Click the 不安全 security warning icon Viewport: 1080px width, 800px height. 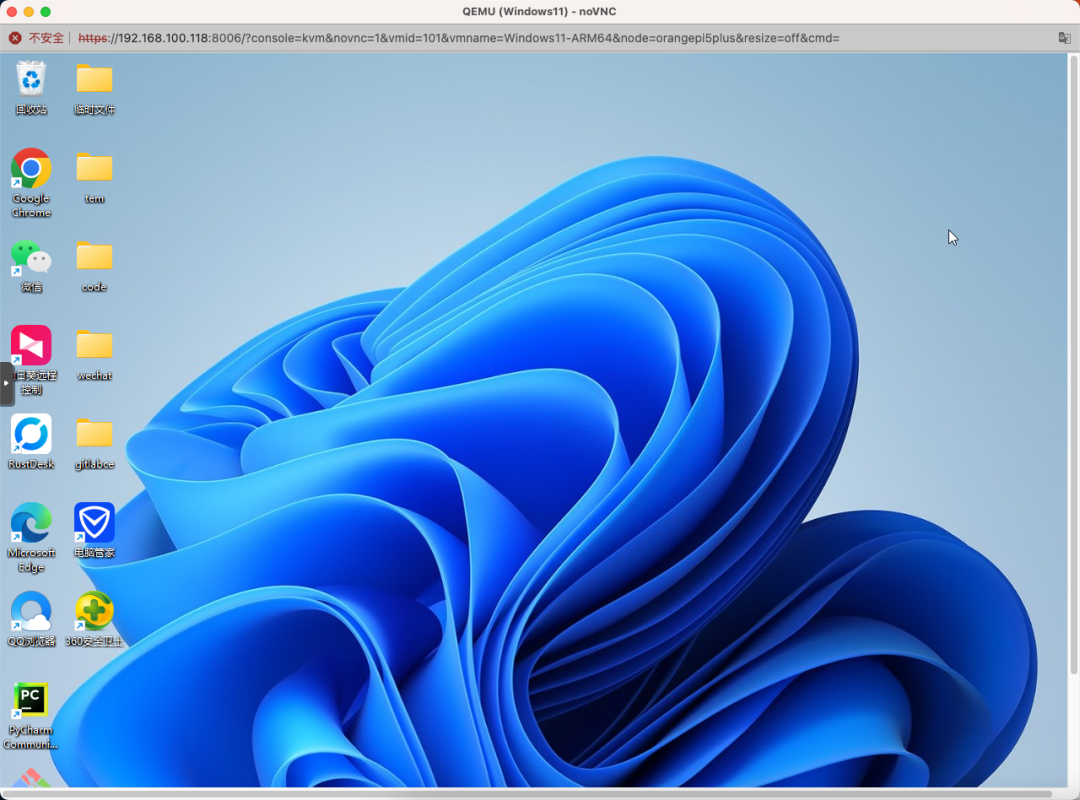click(14, 38)
